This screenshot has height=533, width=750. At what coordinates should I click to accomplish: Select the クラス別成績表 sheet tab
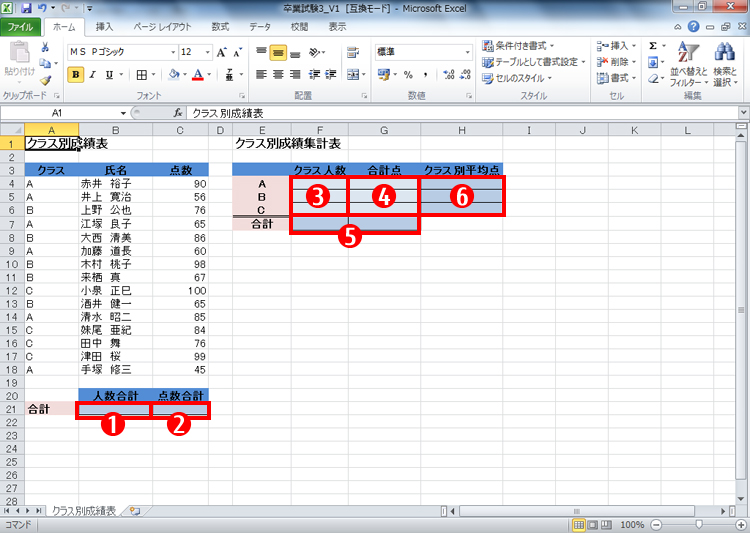pyautogui.click(x=84, y=511)
